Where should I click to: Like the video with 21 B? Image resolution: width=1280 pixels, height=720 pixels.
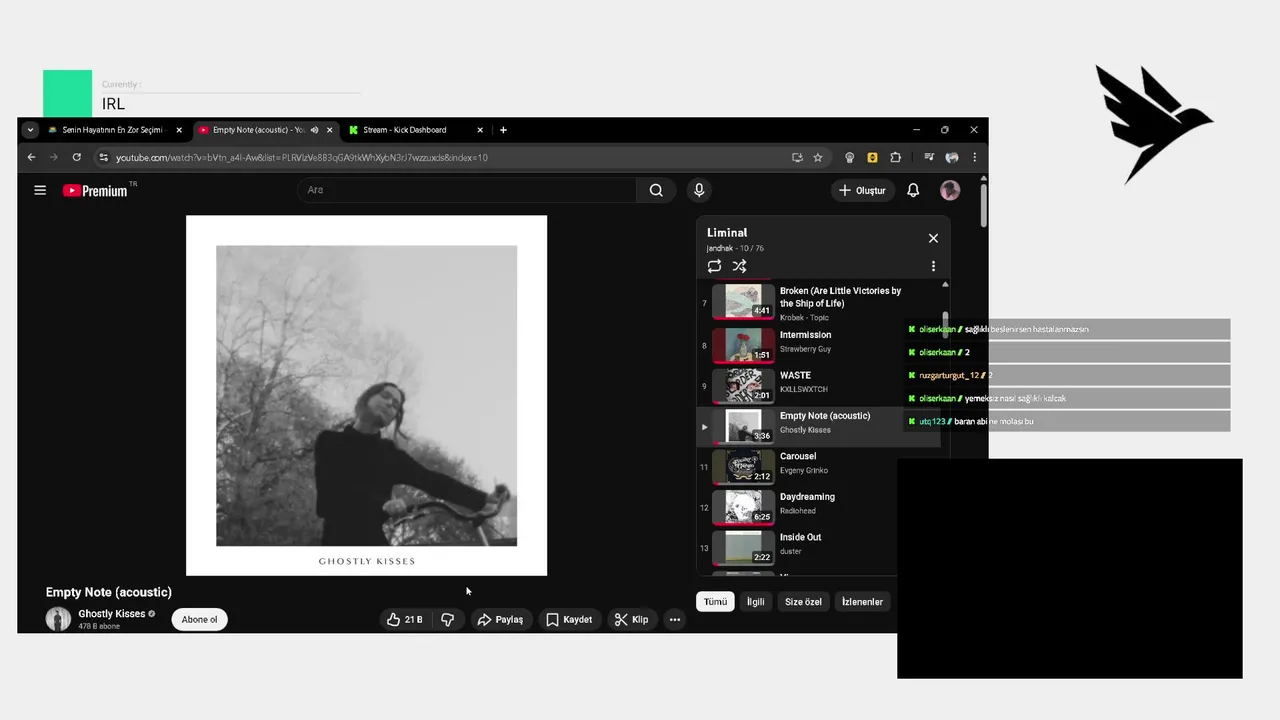pos(405,620)
